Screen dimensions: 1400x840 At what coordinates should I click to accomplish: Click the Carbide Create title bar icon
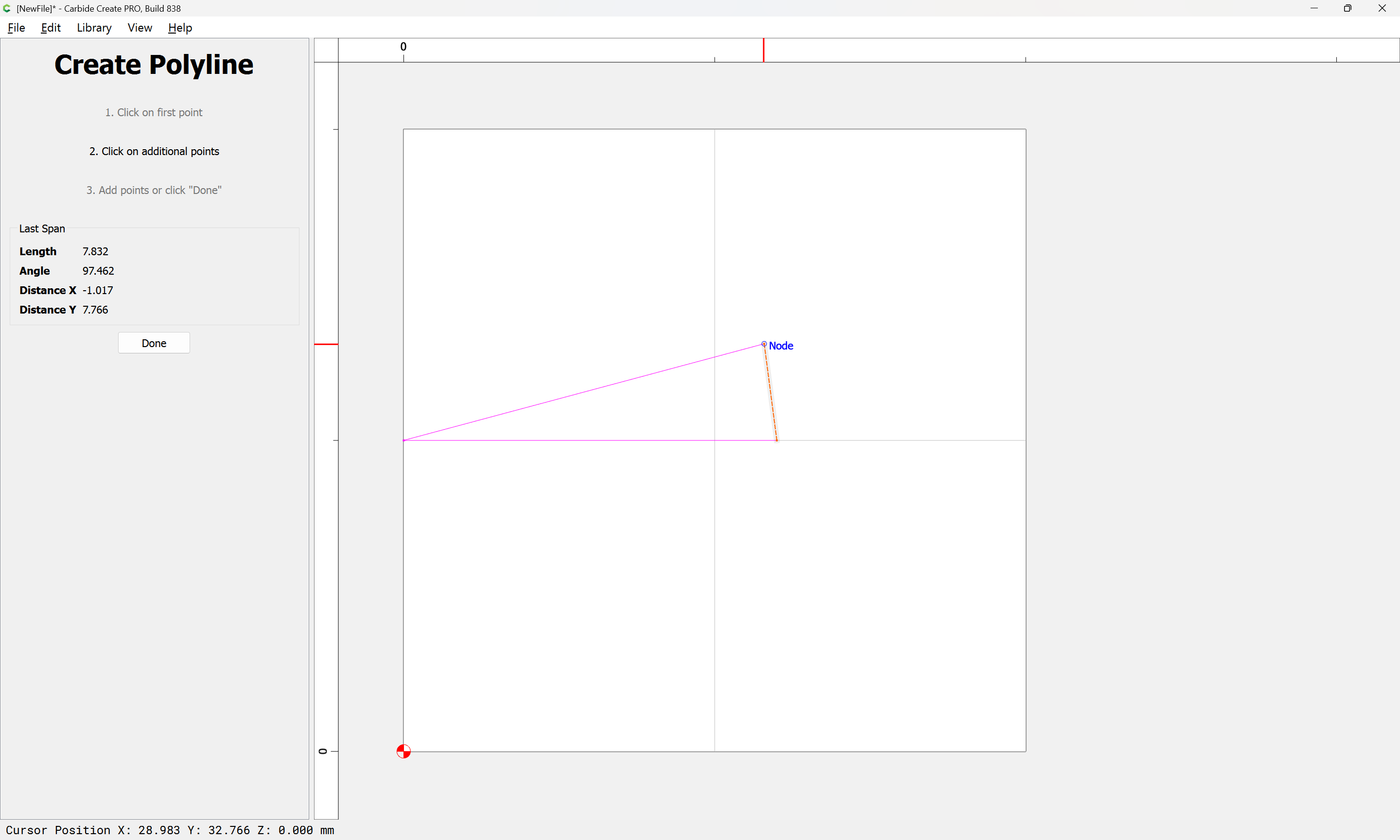pyautogui.click(x=7, y=8)
